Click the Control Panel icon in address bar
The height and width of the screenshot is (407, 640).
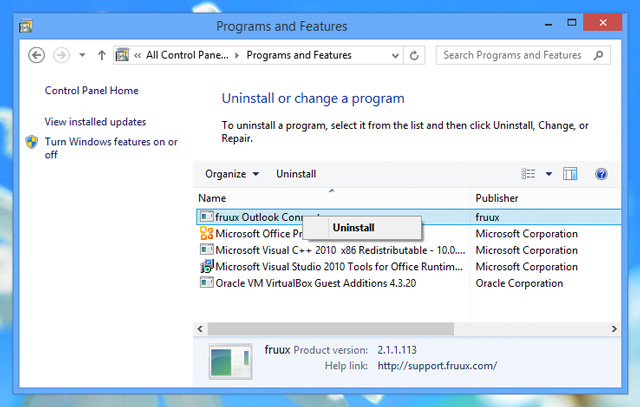point(122,55)
